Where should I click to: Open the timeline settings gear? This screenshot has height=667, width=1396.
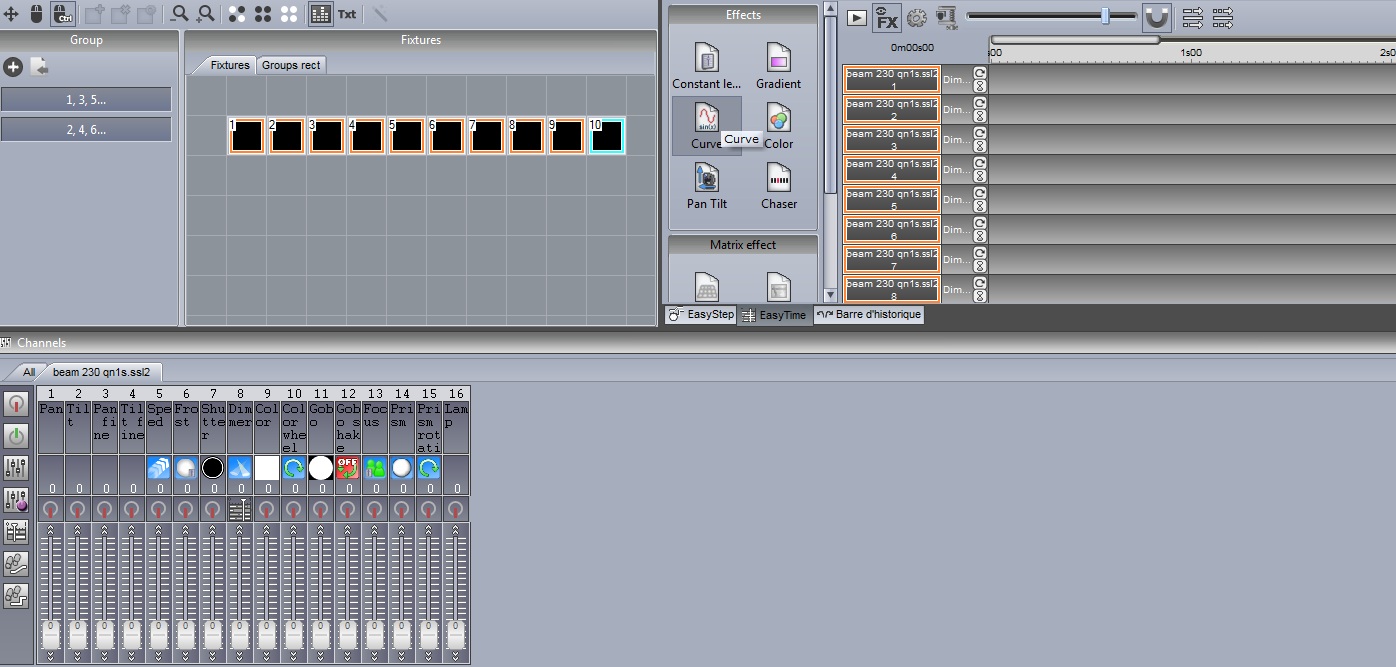click(916, 17)
